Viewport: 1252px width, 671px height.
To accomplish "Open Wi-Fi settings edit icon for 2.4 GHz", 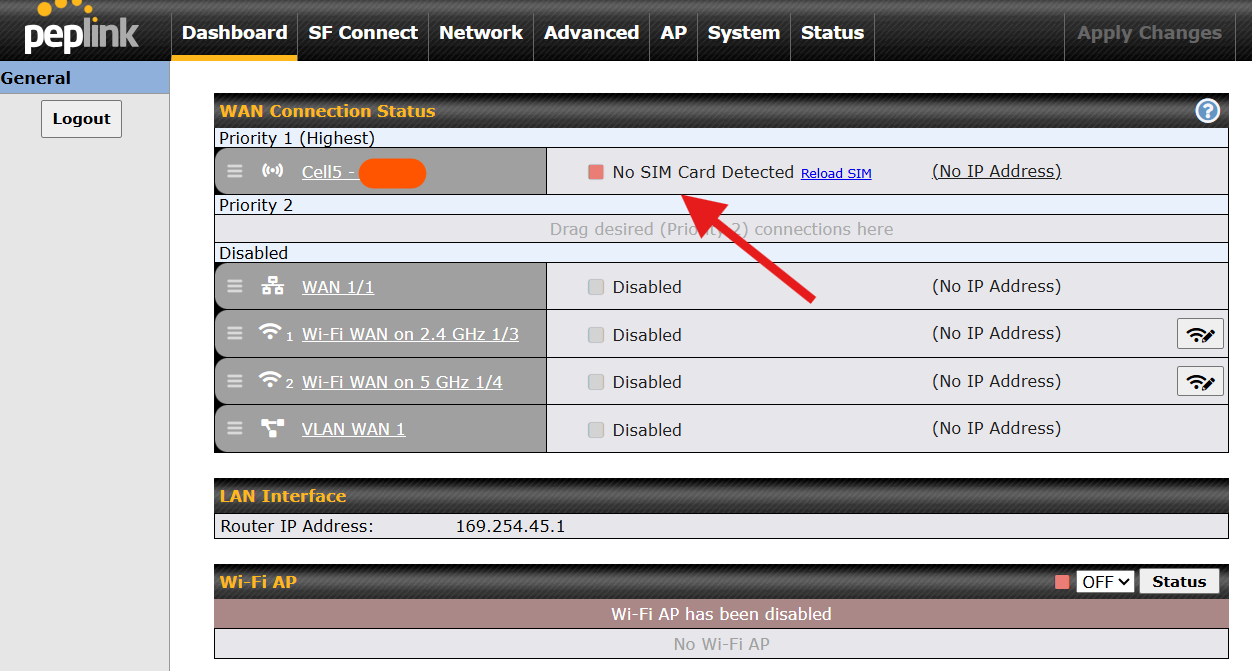I will pos(1200,334).
